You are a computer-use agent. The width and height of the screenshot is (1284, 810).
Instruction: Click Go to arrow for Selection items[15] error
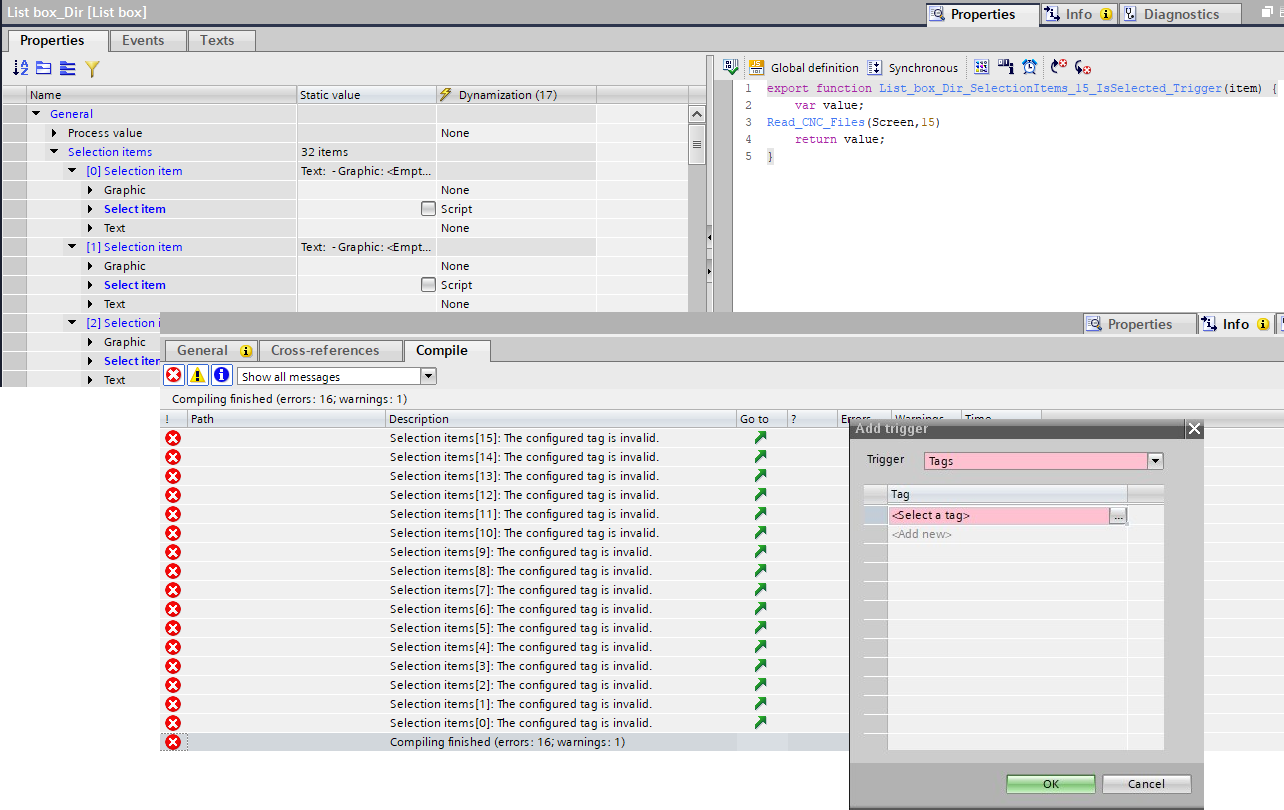pyautogui.click(x=760, y=438)
